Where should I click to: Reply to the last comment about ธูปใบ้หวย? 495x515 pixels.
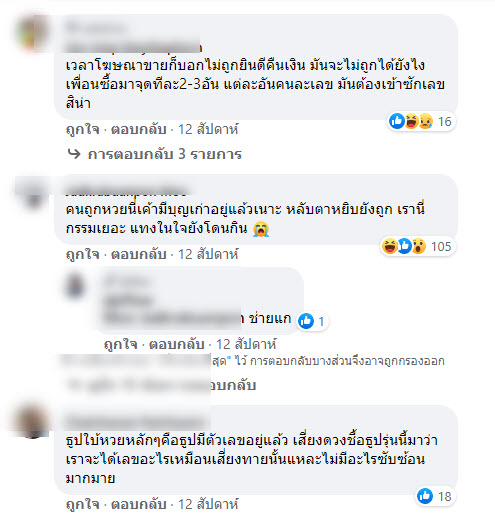[x=138, y=504]
